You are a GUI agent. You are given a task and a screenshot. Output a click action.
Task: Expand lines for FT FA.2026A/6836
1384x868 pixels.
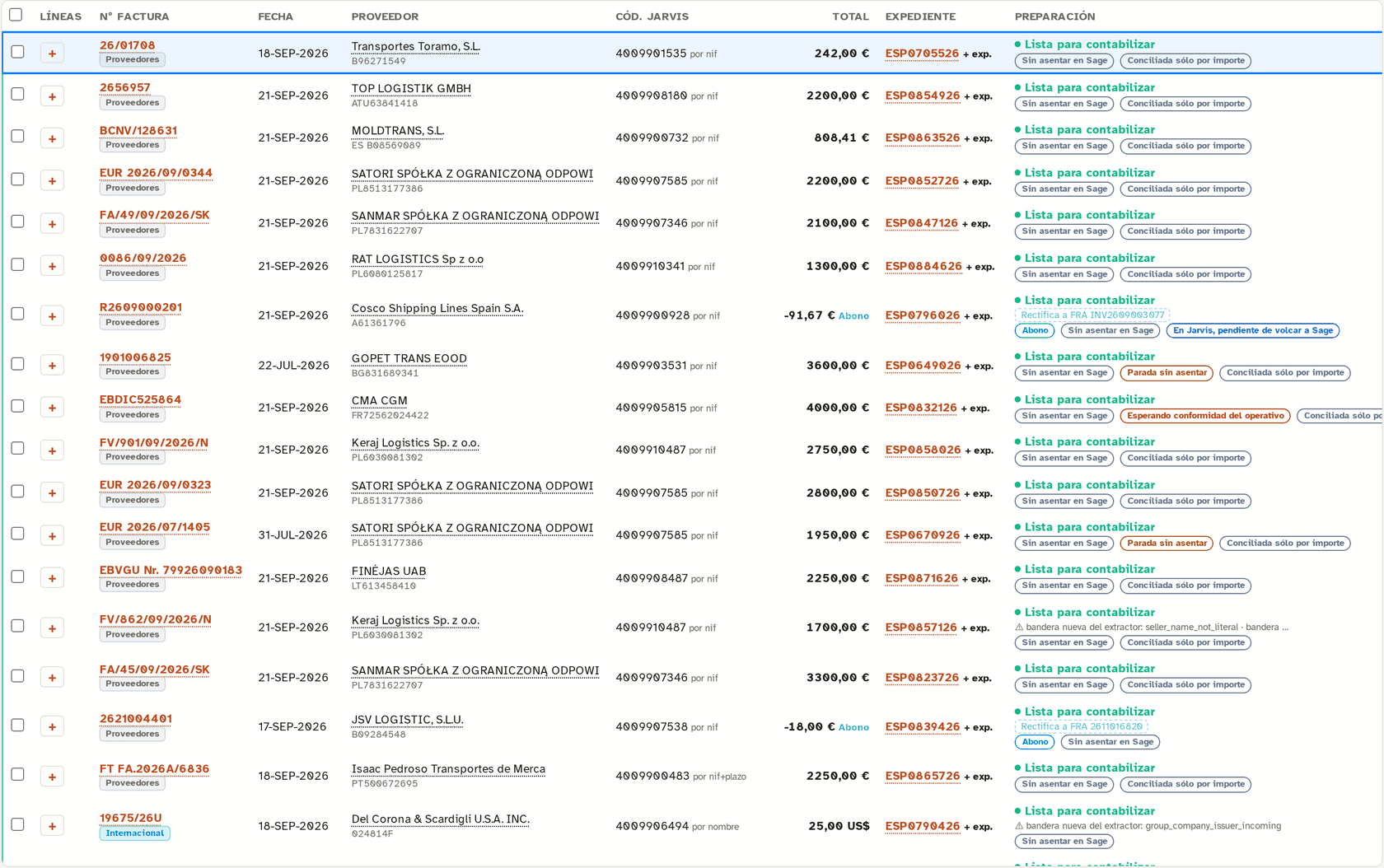coord(52,777)
